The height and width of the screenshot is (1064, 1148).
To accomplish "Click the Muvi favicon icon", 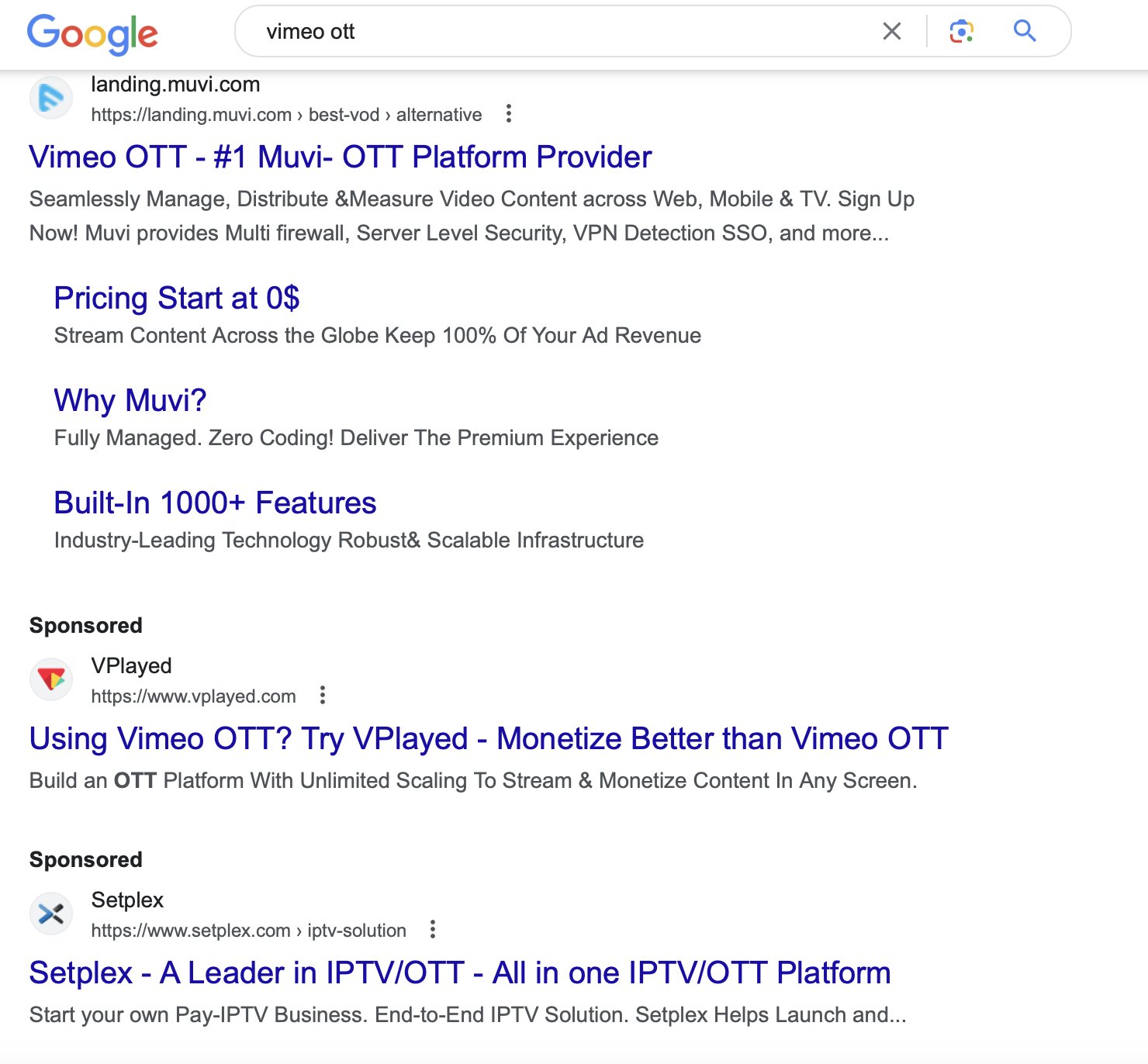I will [51, 98].
